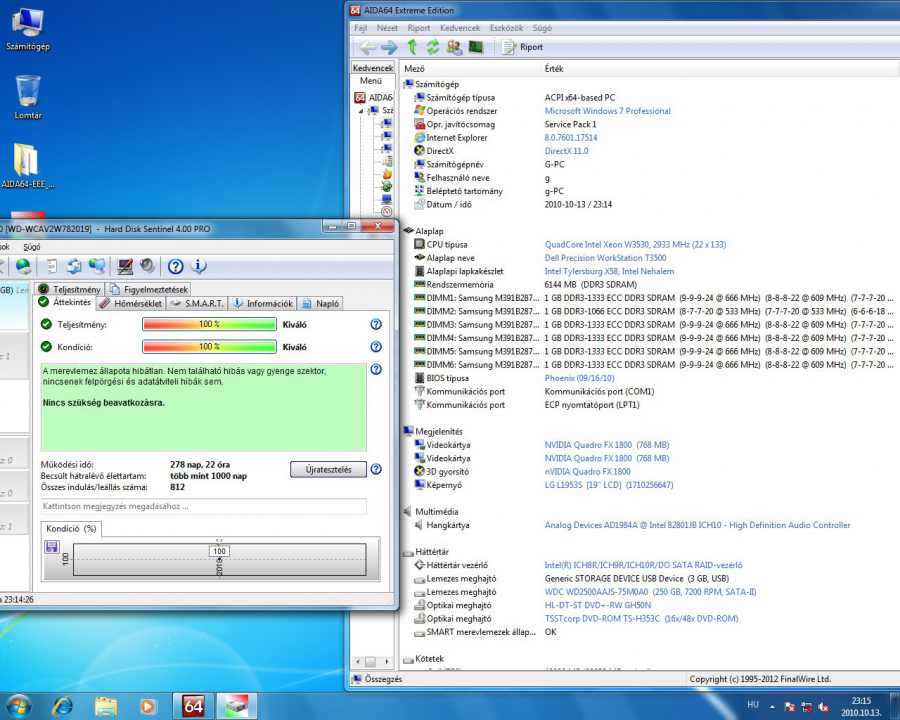The height and width of the screenshot is (720, 900).
Task: Open Windows Media Player from taskbar
Action: click(x=148, y=706)
